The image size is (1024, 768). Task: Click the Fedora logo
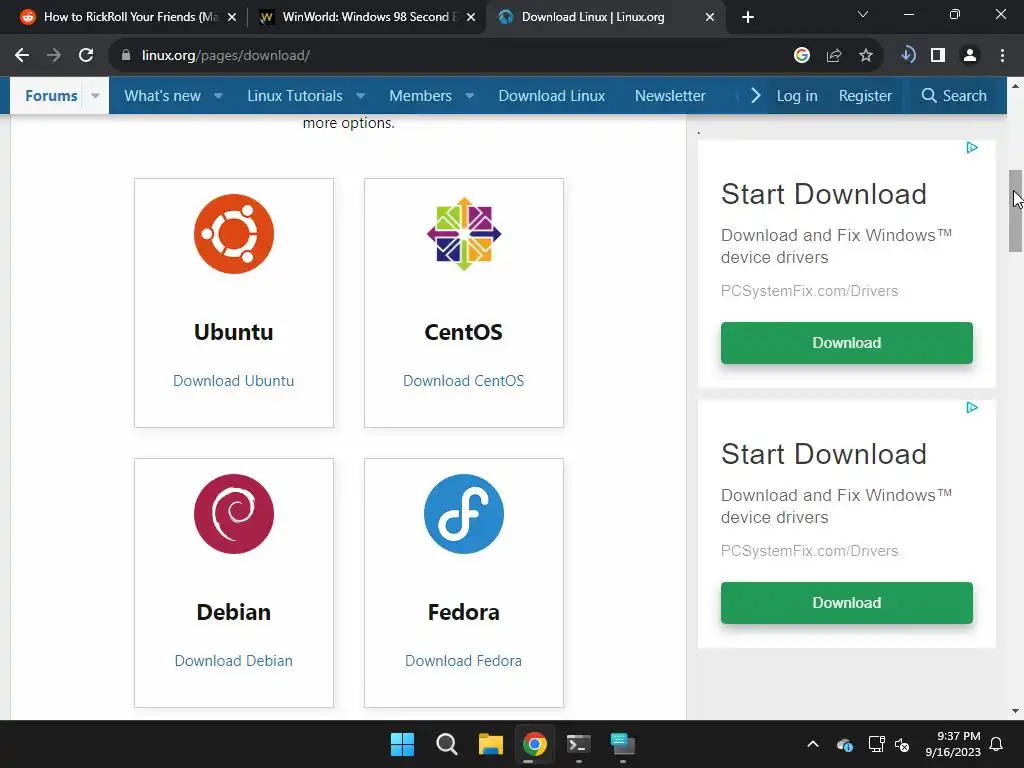[464, 514]
